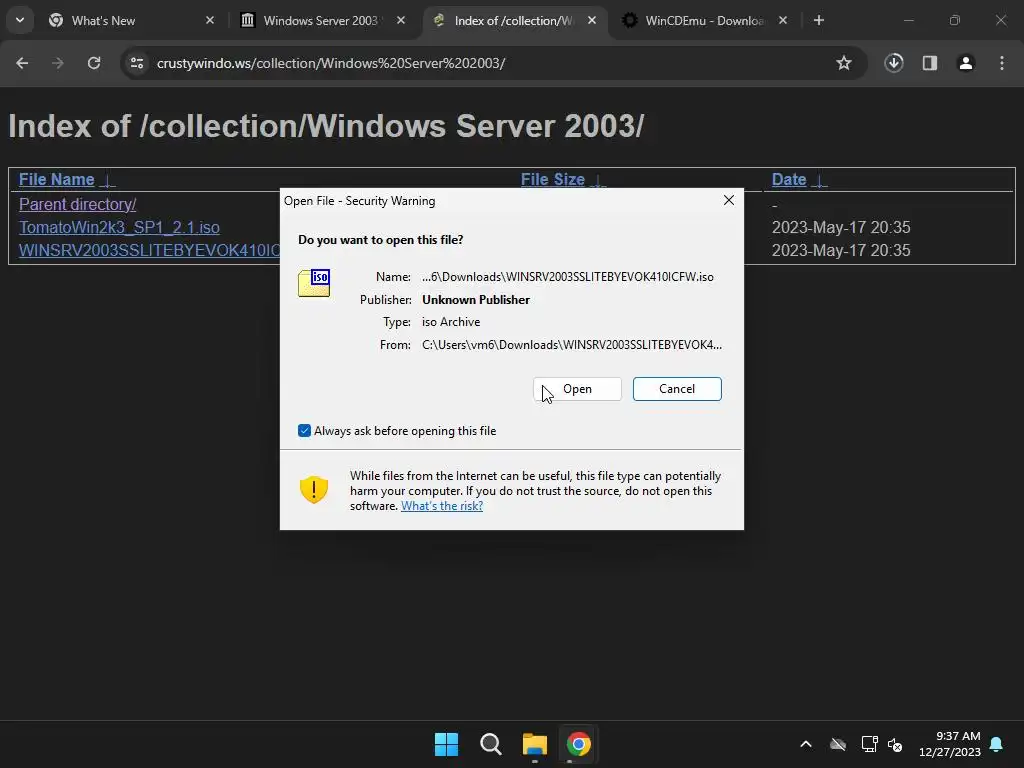Screen dimensions: 1024x768
Task: Toggle the Chrome side panel
Action: pyautogui.click(x=930, y=63)
